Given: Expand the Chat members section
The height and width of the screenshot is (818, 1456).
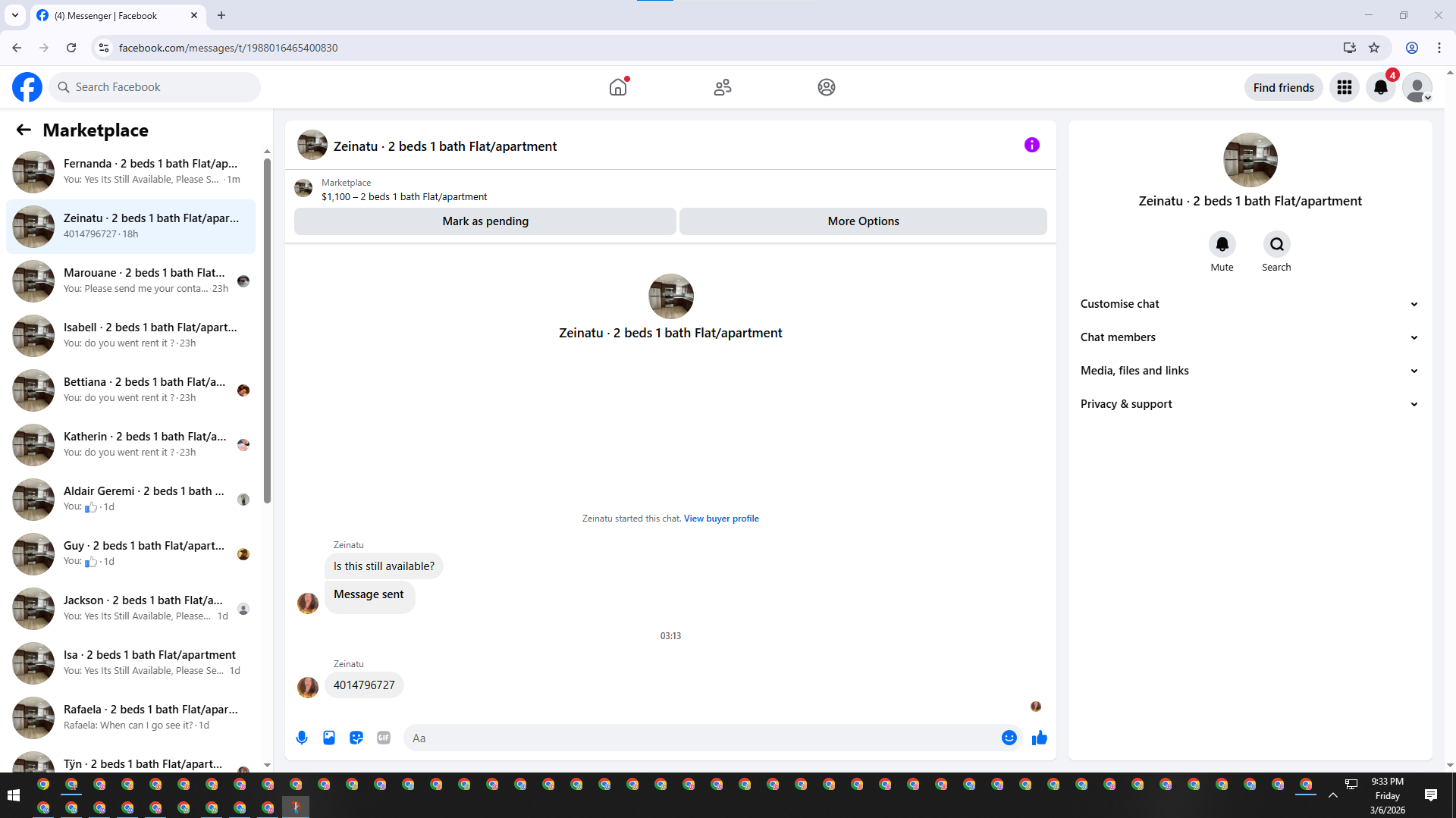Looking at the screenshot, I should tap(1250, 337).
